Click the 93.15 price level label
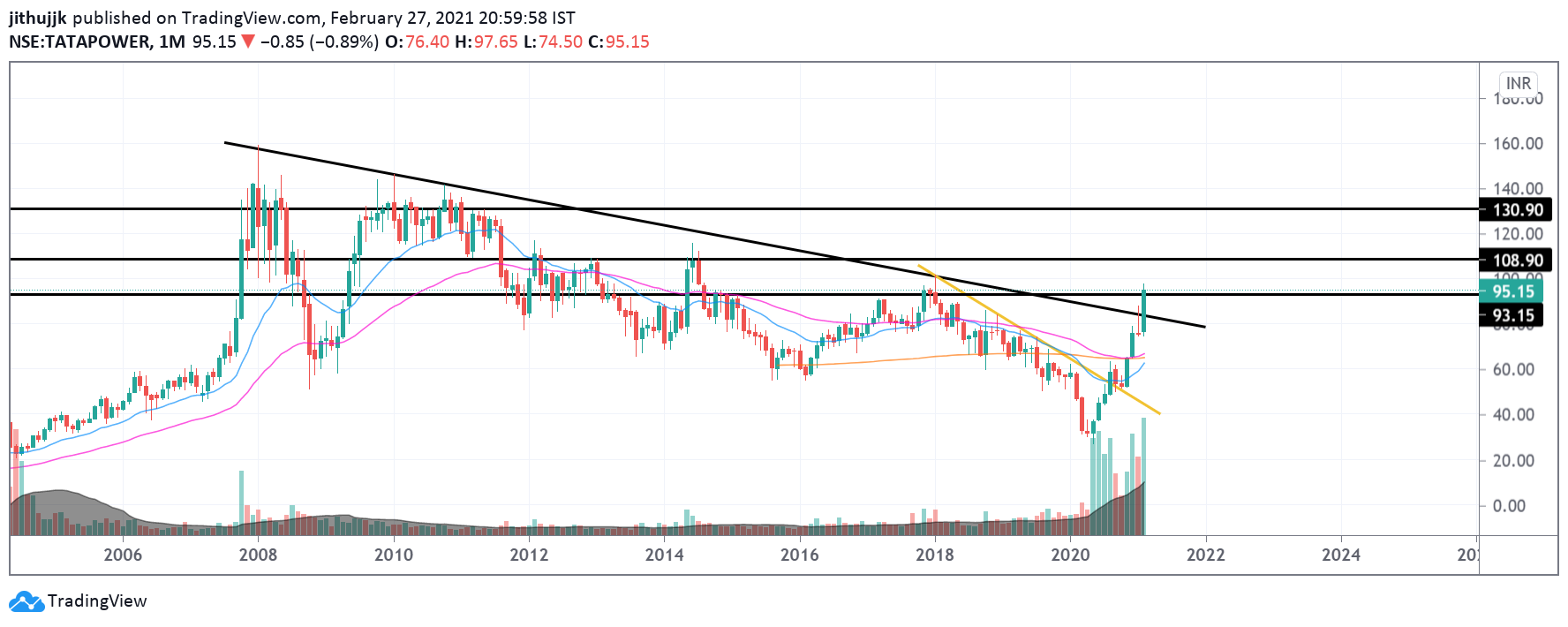Image resolution: width=1568 pixels, height=627 pixels. coord(1512,315)
